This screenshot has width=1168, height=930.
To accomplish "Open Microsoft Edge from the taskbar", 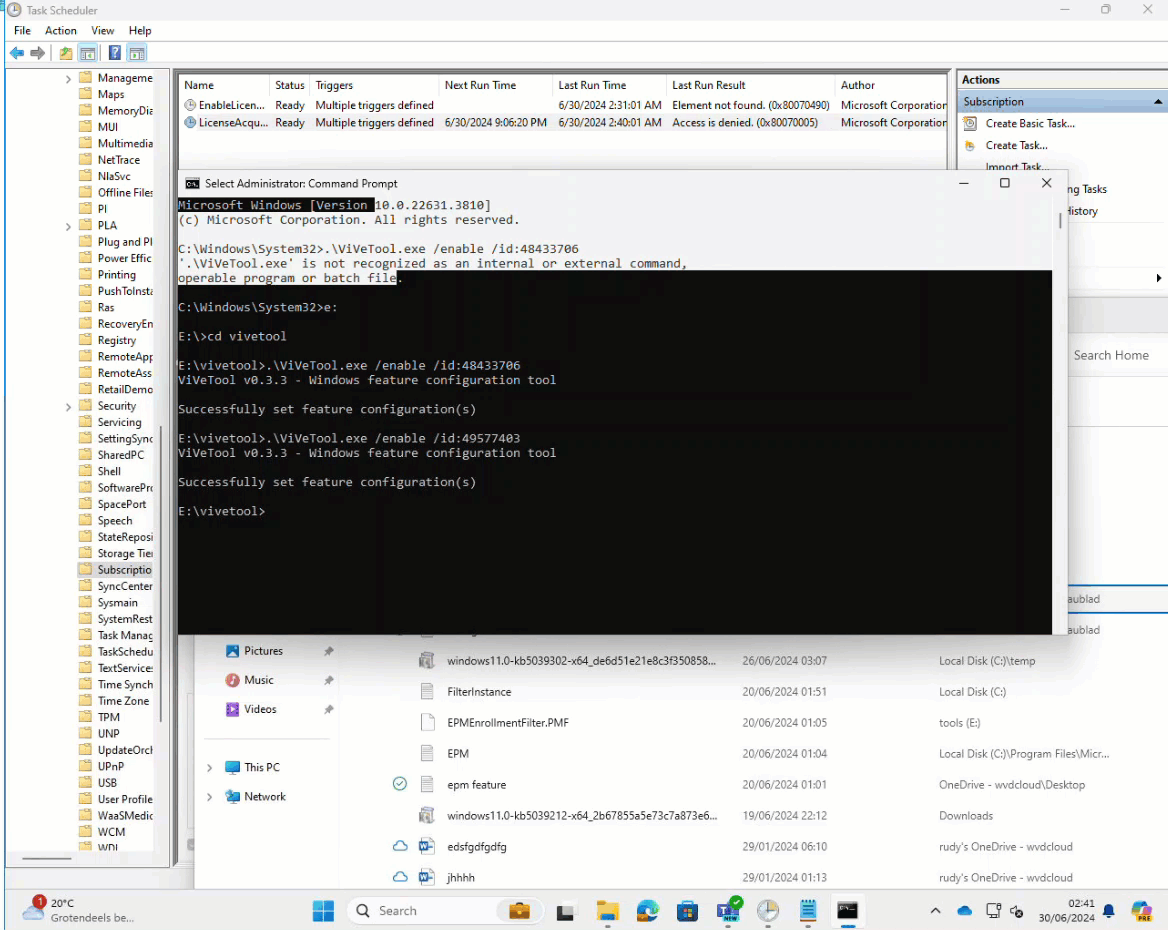I will click(648, 911).
